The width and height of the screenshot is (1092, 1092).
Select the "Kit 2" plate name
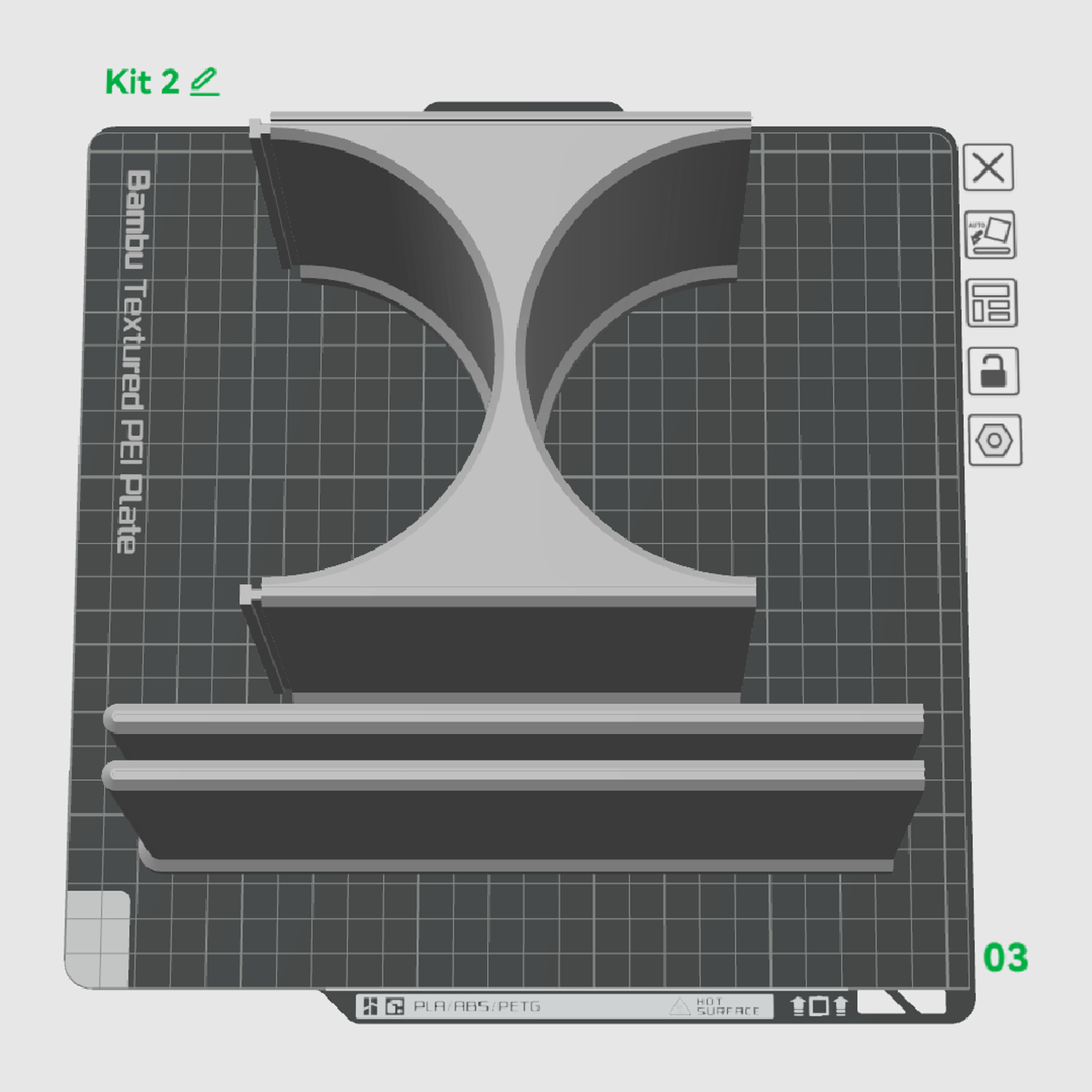coord(142,82)
